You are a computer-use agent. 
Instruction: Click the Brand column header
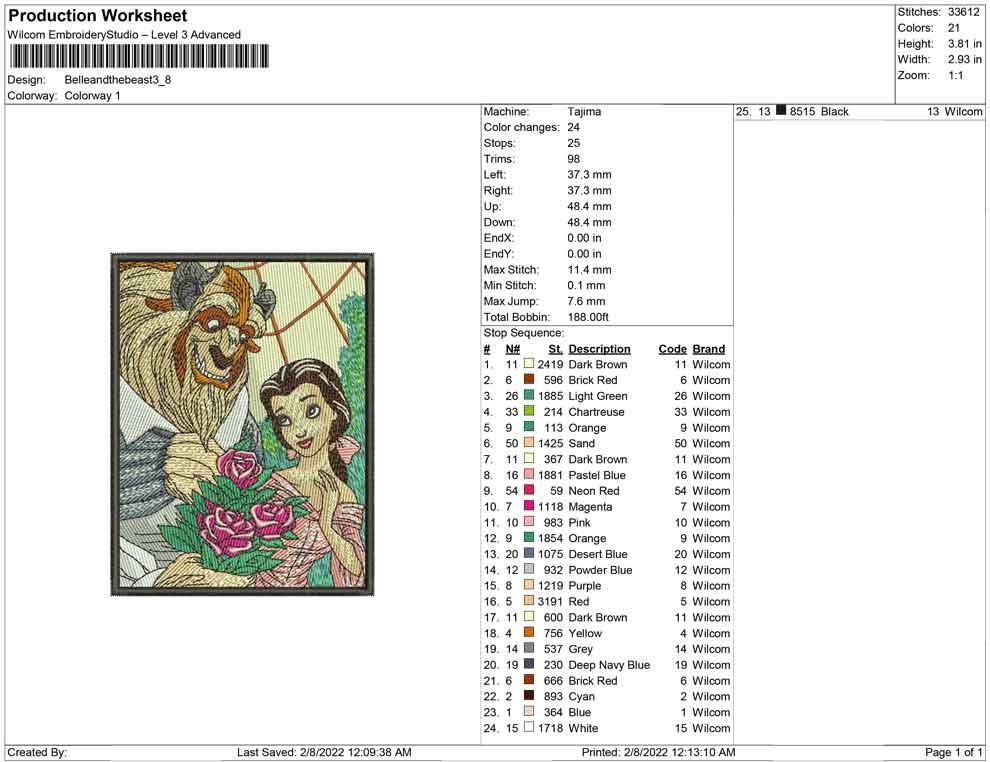pos(708,348)
